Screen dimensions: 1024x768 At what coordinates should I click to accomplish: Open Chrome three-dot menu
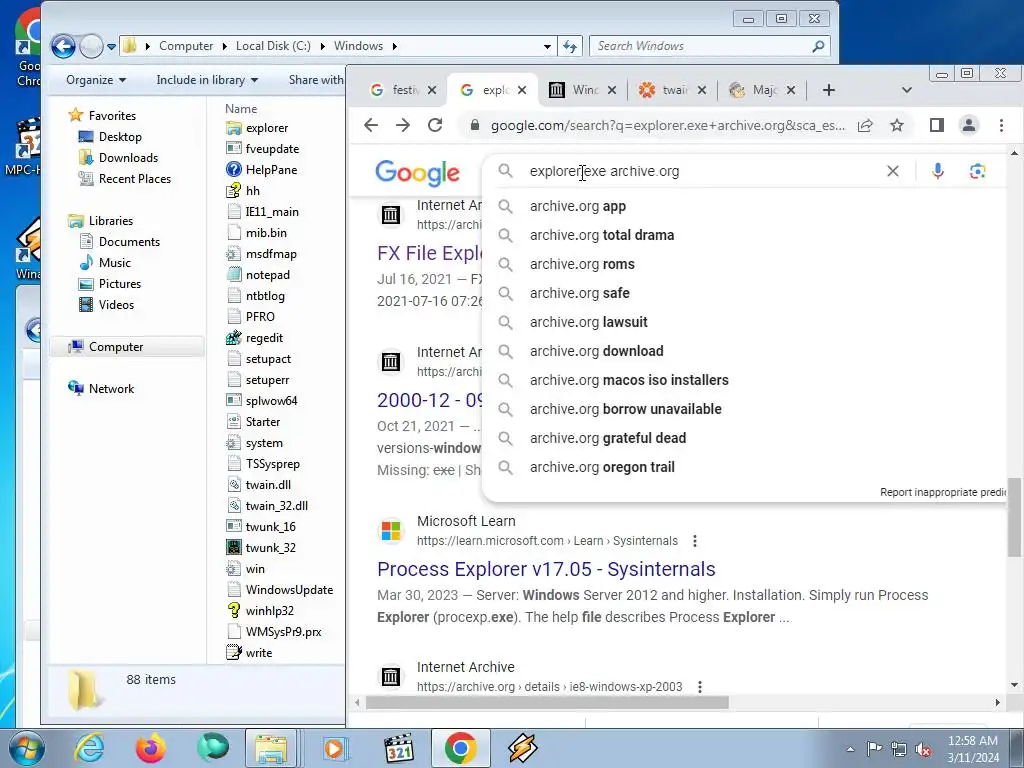tap(1001, 125)
